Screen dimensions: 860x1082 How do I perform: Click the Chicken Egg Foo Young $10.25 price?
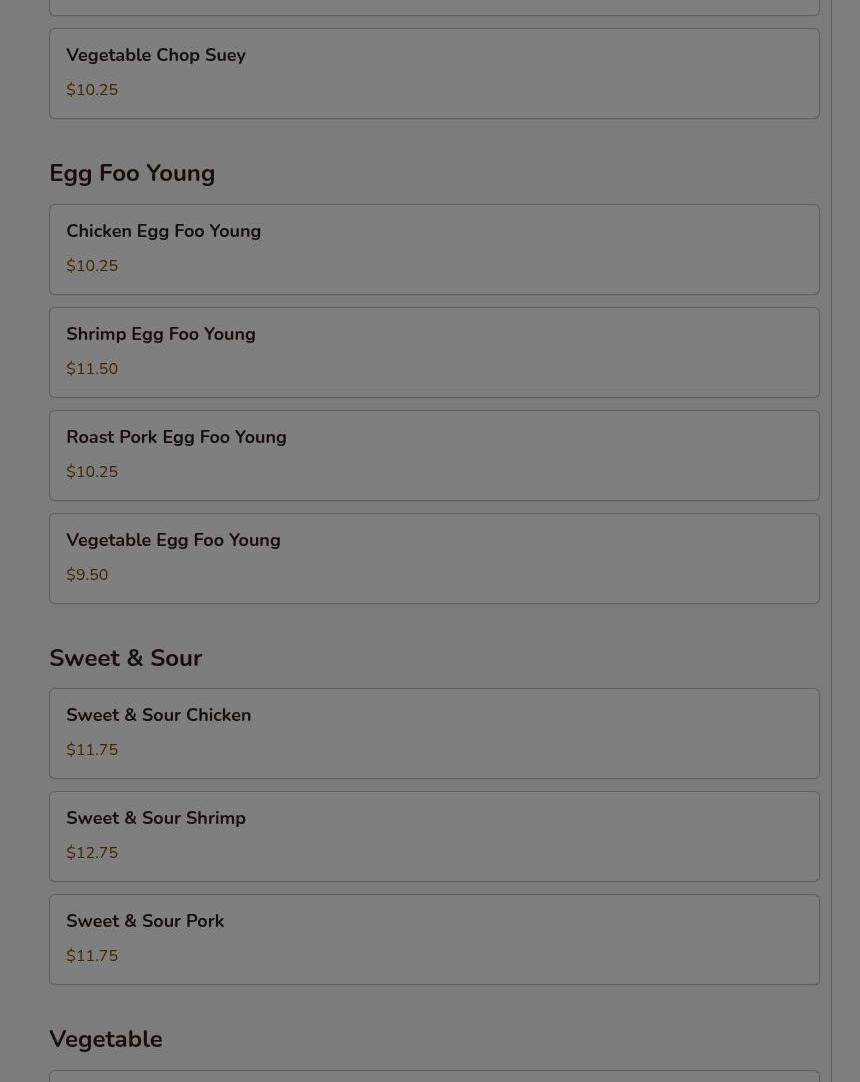[x=92, y=266]
